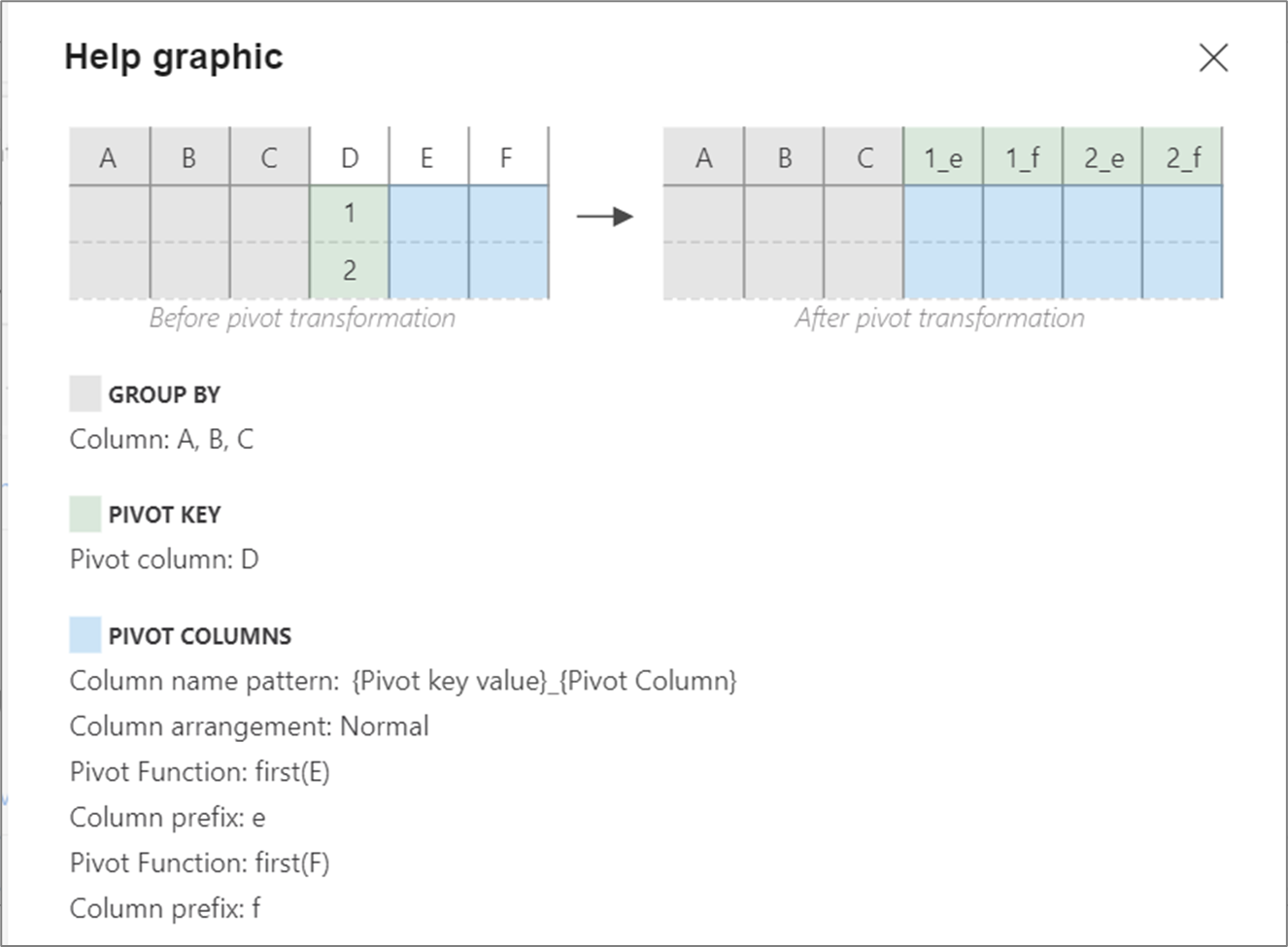Select column header D in the pivot key
This screenshot has width=1288, height=947.
pos(349,156)
